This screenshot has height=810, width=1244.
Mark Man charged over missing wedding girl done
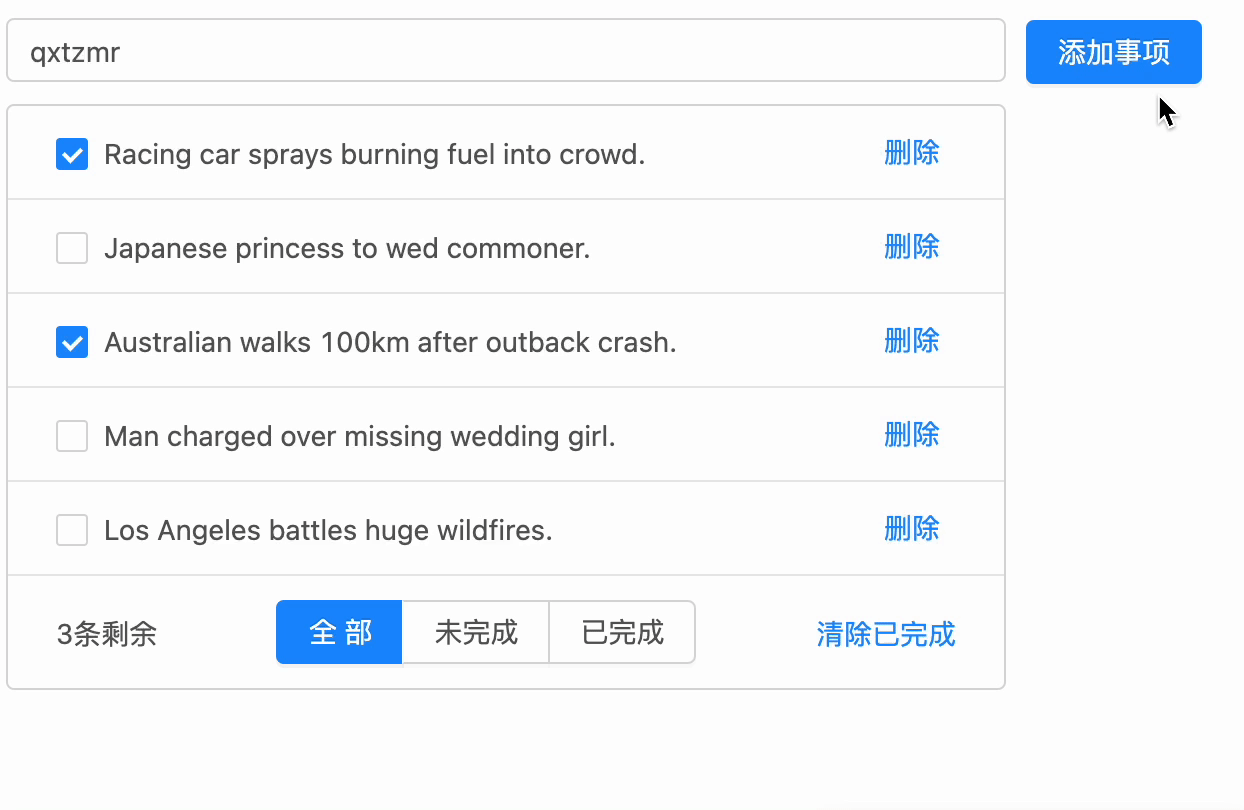pos(72,436)
